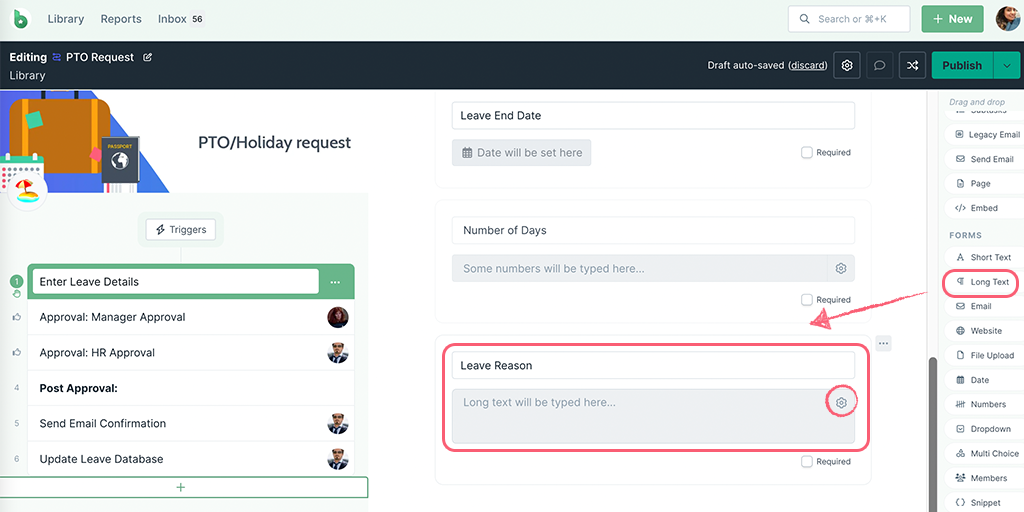Image resolution: width=1024 pixels, height=512 pixels.
Task: Check Required under Number of Days
Action: pos(807,300)
